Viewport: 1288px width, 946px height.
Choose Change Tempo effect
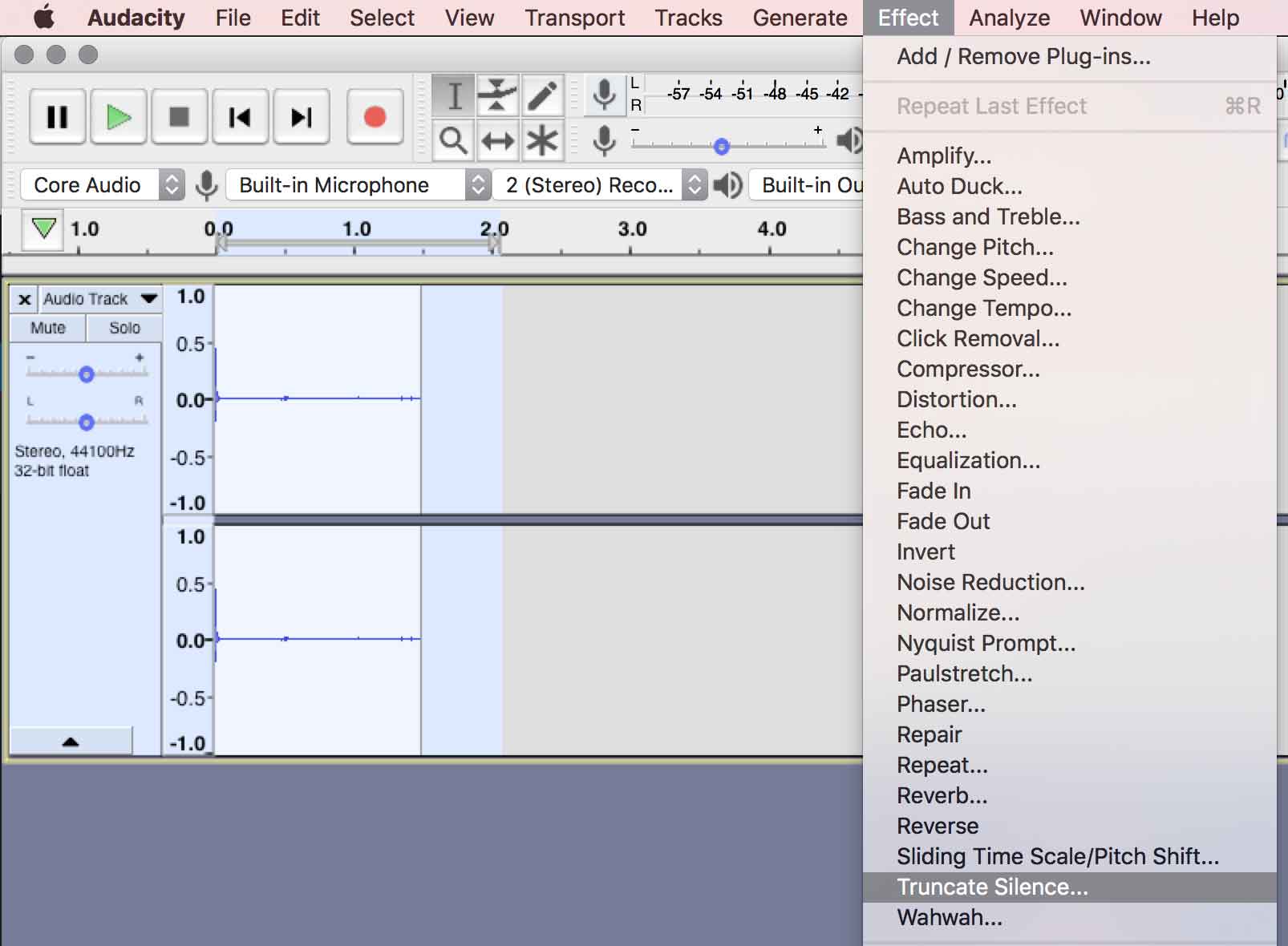click(1070, 308)
